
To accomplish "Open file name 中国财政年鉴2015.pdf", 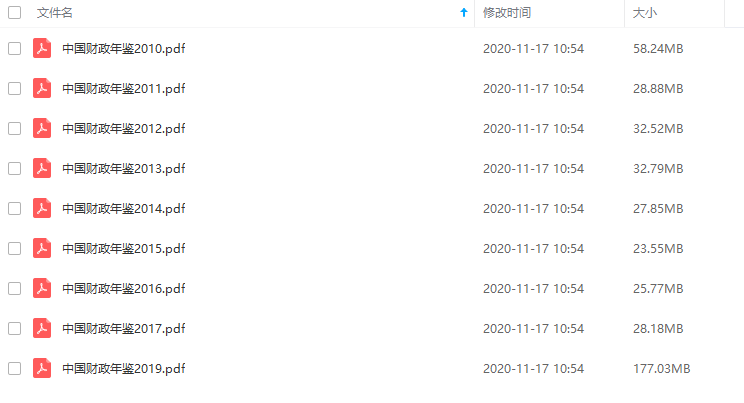I will coord(124,248).
